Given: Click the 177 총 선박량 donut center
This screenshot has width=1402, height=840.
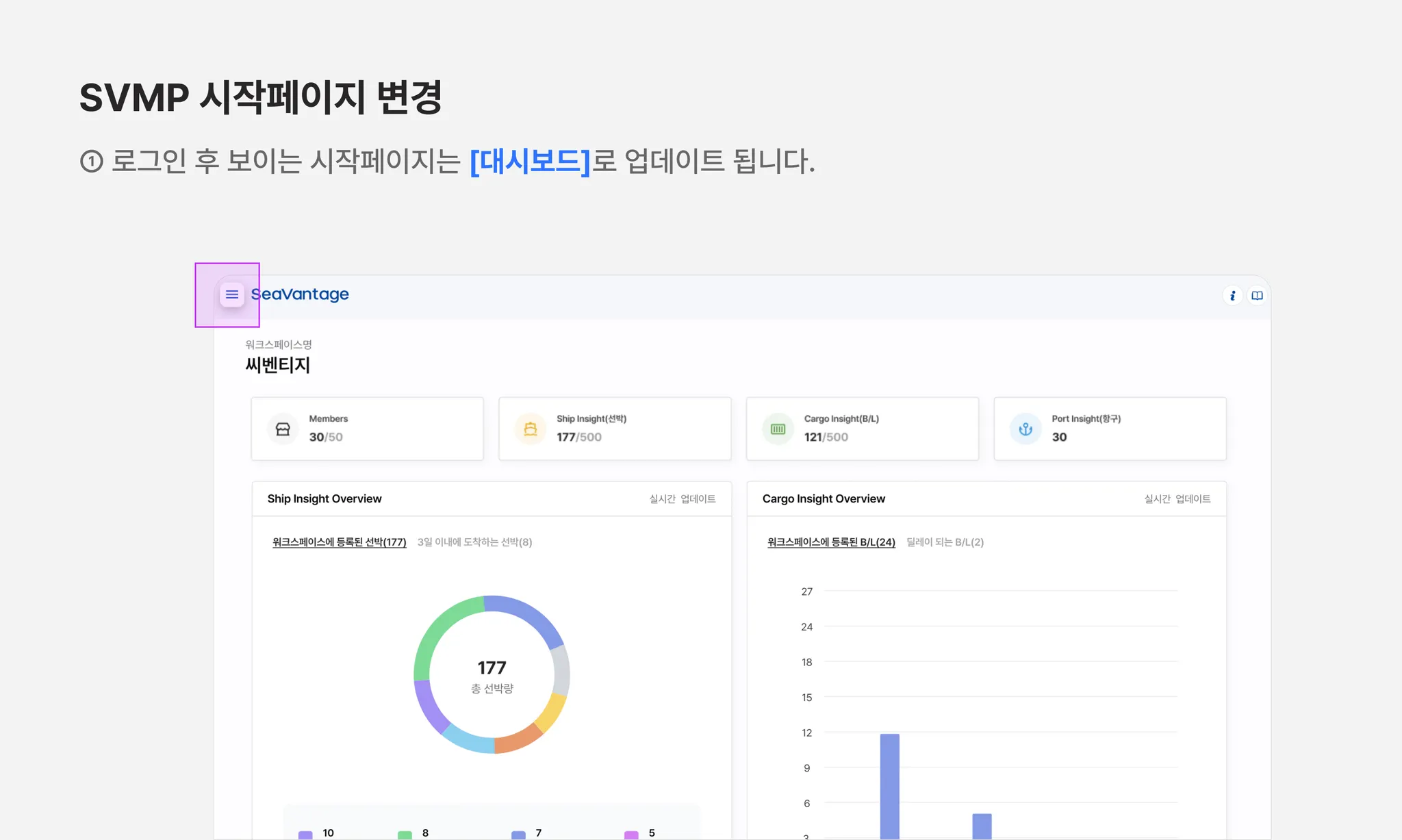Looking at the screenshot, I should point(492,675).
